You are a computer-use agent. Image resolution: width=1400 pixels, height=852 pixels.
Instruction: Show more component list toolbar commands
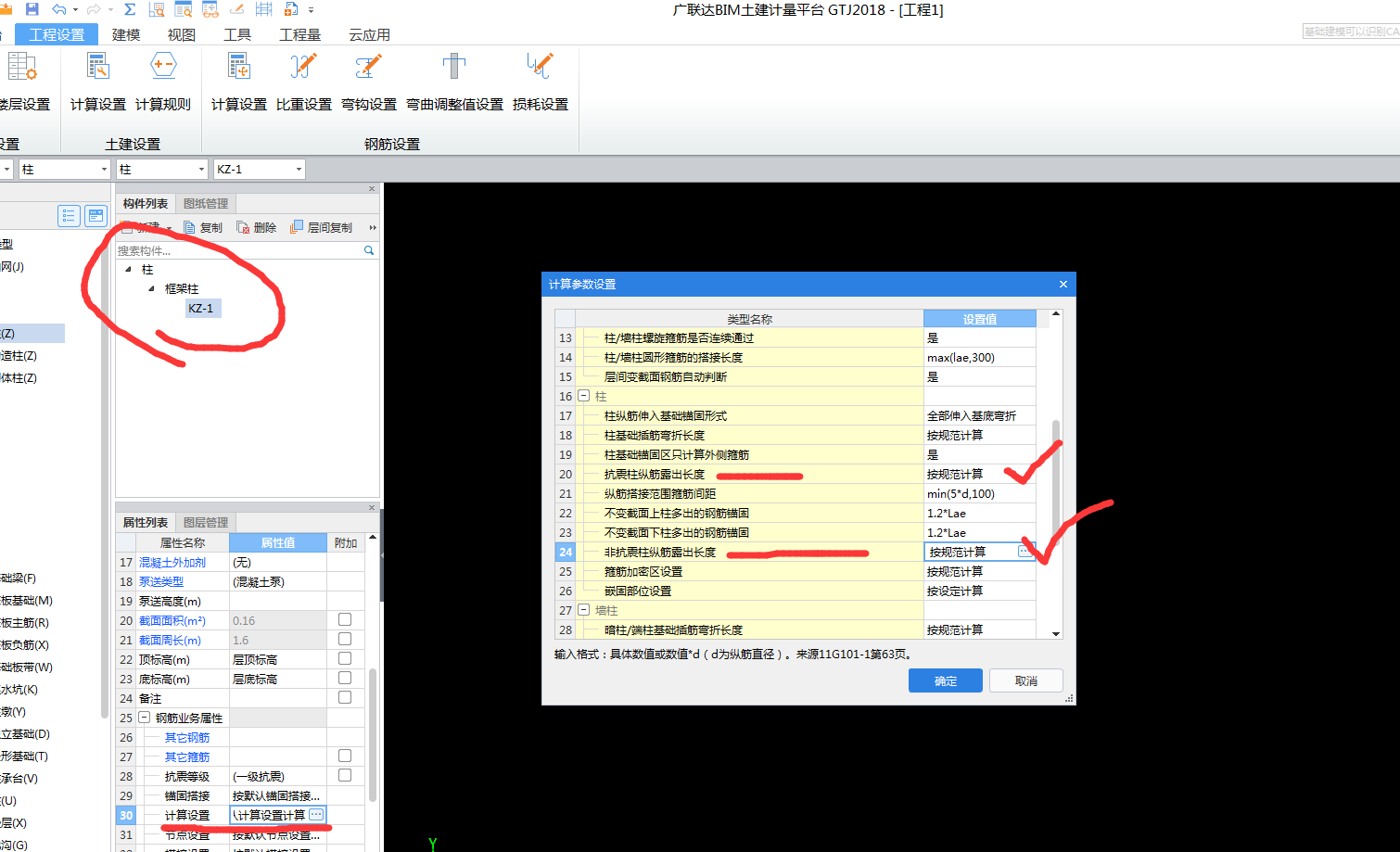373,227
